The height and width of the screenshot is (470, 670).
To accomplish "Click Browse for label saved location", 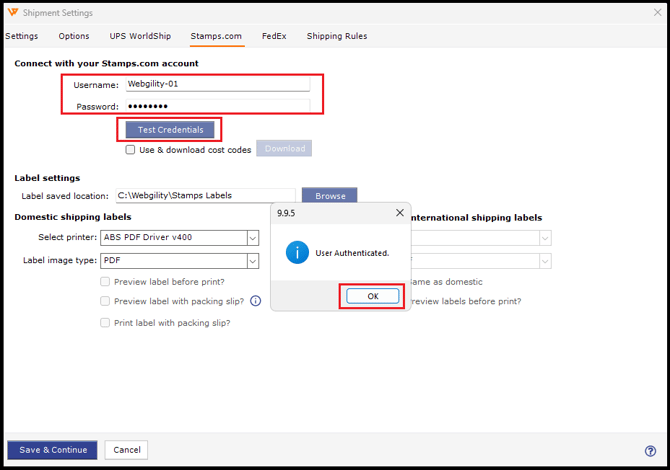I will point(329,196).
